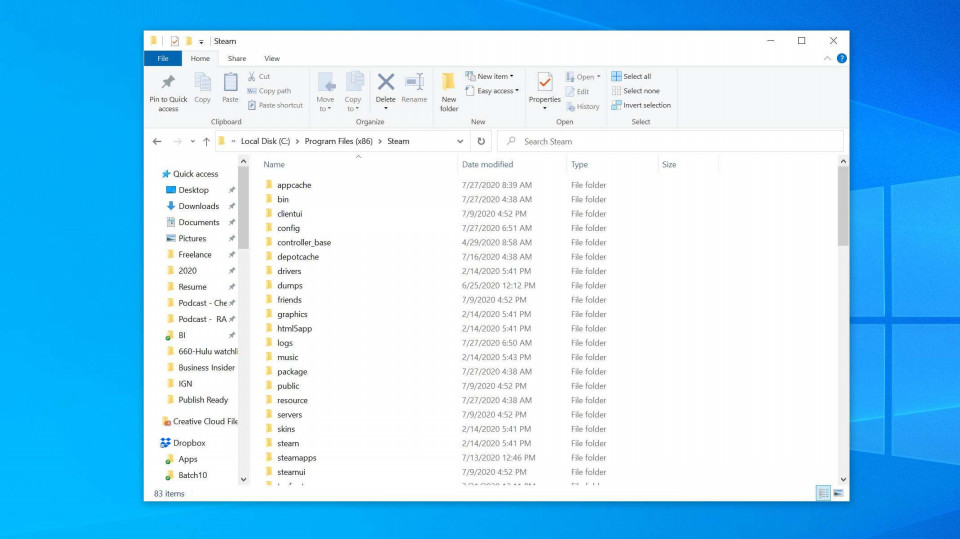The height and width of the screenshot is (539, 960).
Task: Click Program Files (x86) breadcrumb
Action: tap(339, 141)
